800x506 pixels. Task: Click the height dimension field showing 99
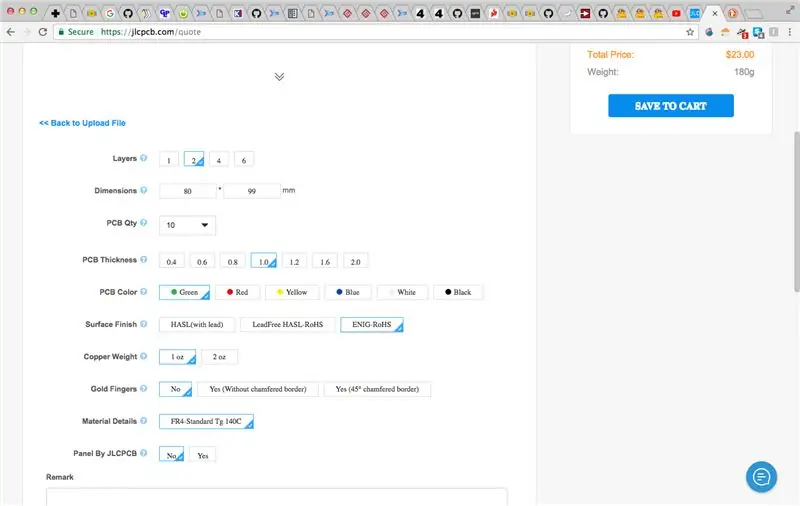[x=252, y=191]
